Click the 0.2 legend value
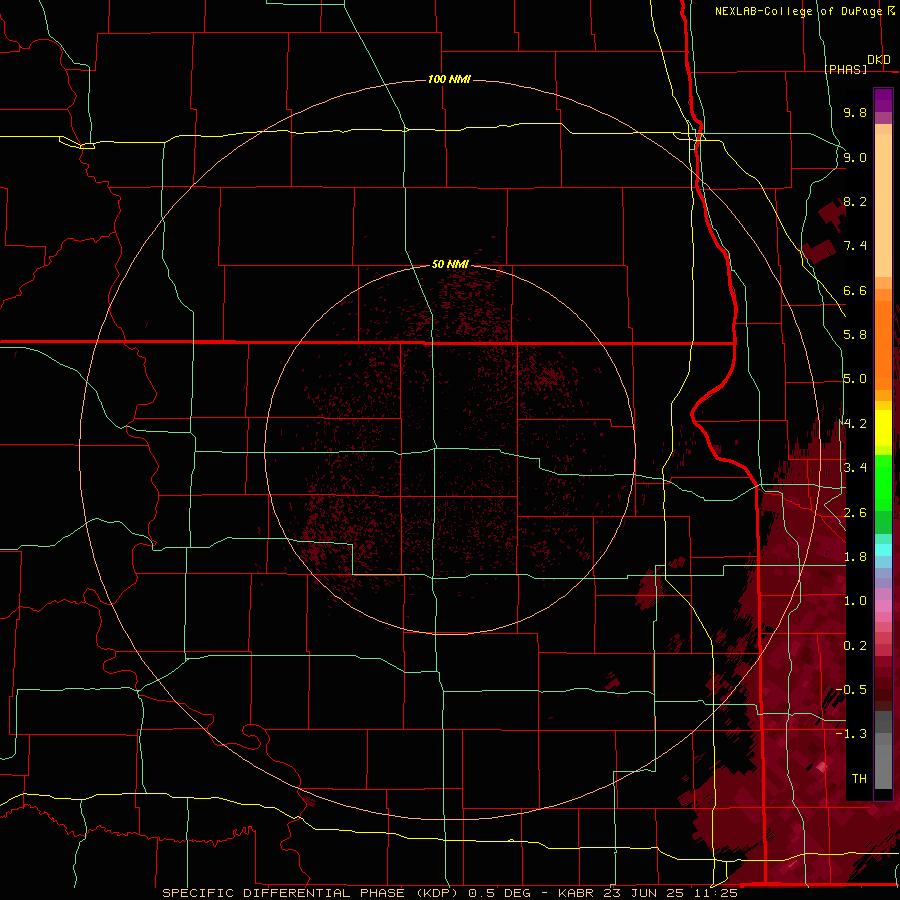Screen dimensions: 900x900 pos(855,646)
